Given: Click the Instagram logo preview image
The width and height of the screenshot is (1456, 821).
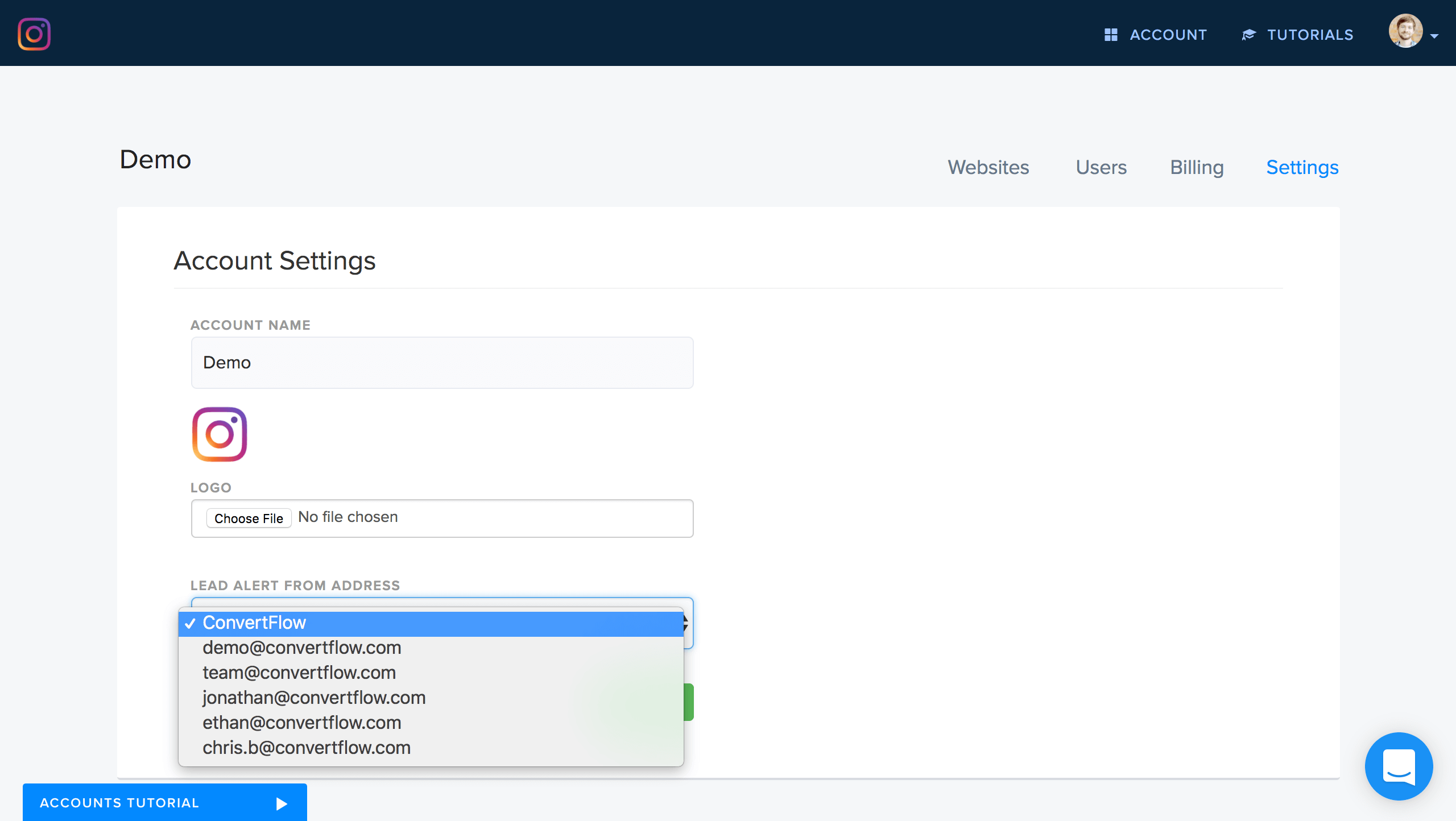Looking at the screenshot, I should [220, 434].
